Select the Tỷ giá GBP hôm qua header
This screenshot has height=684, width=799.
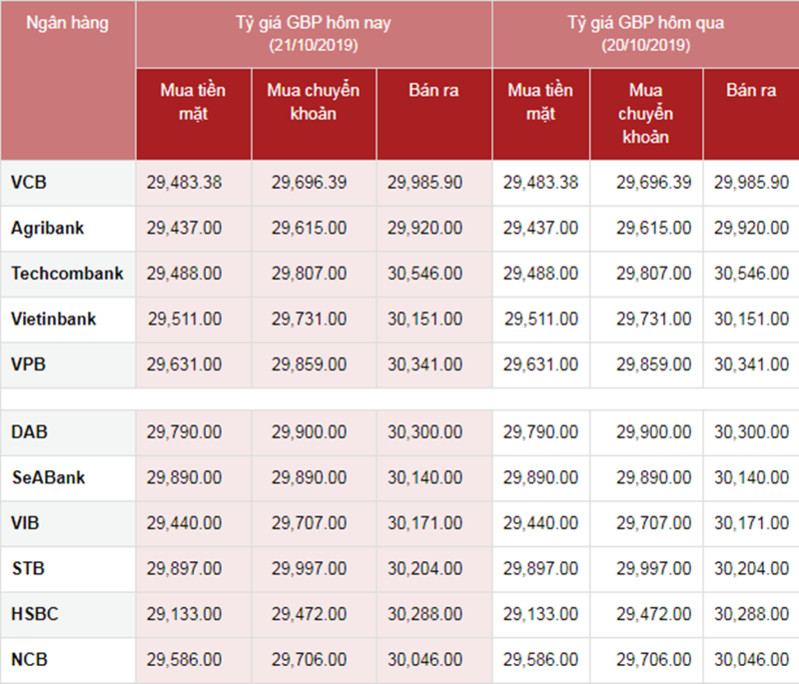pos(646,34)
